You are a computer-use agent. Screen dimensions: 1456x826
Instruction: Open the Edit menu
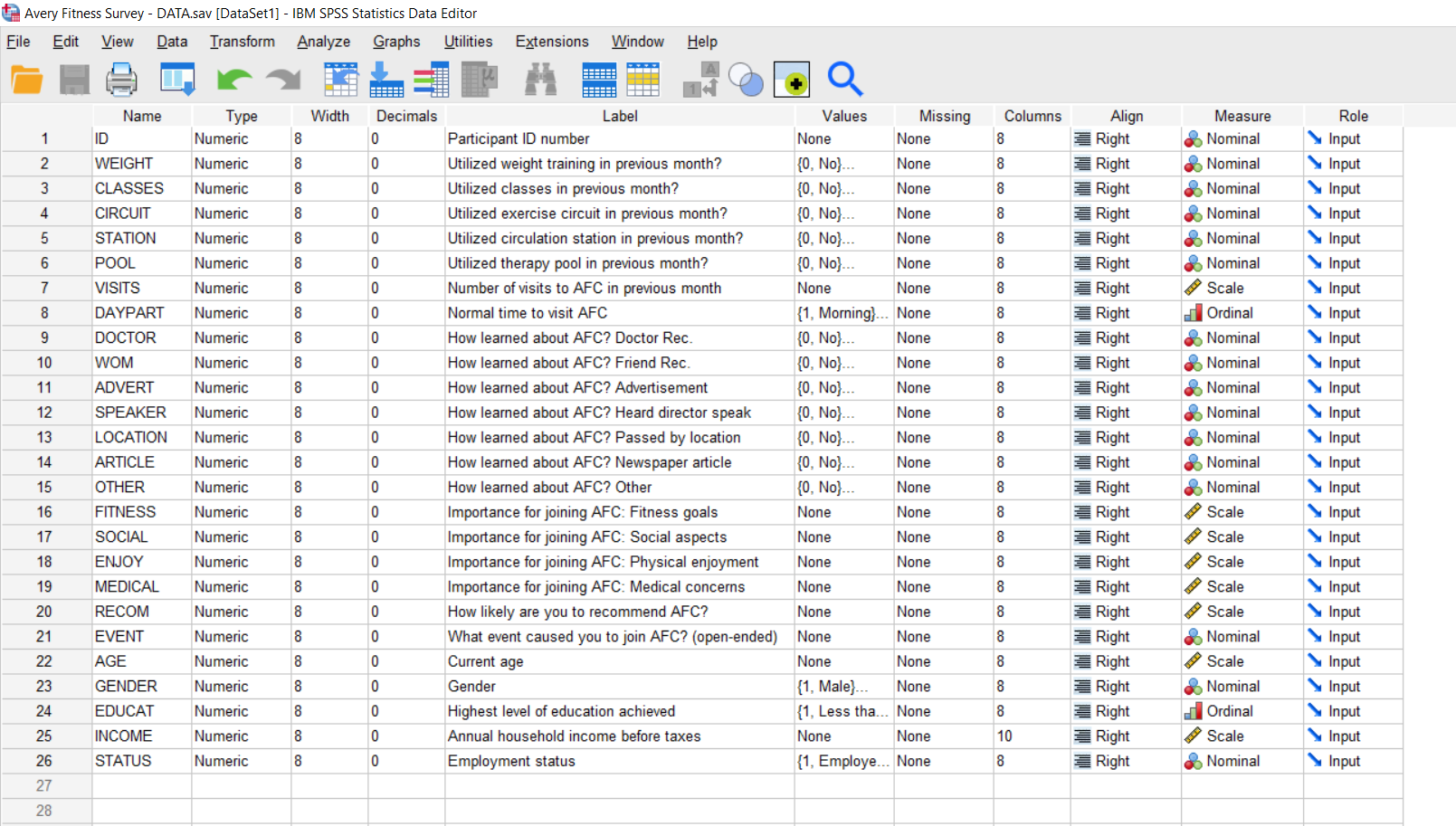65,42
